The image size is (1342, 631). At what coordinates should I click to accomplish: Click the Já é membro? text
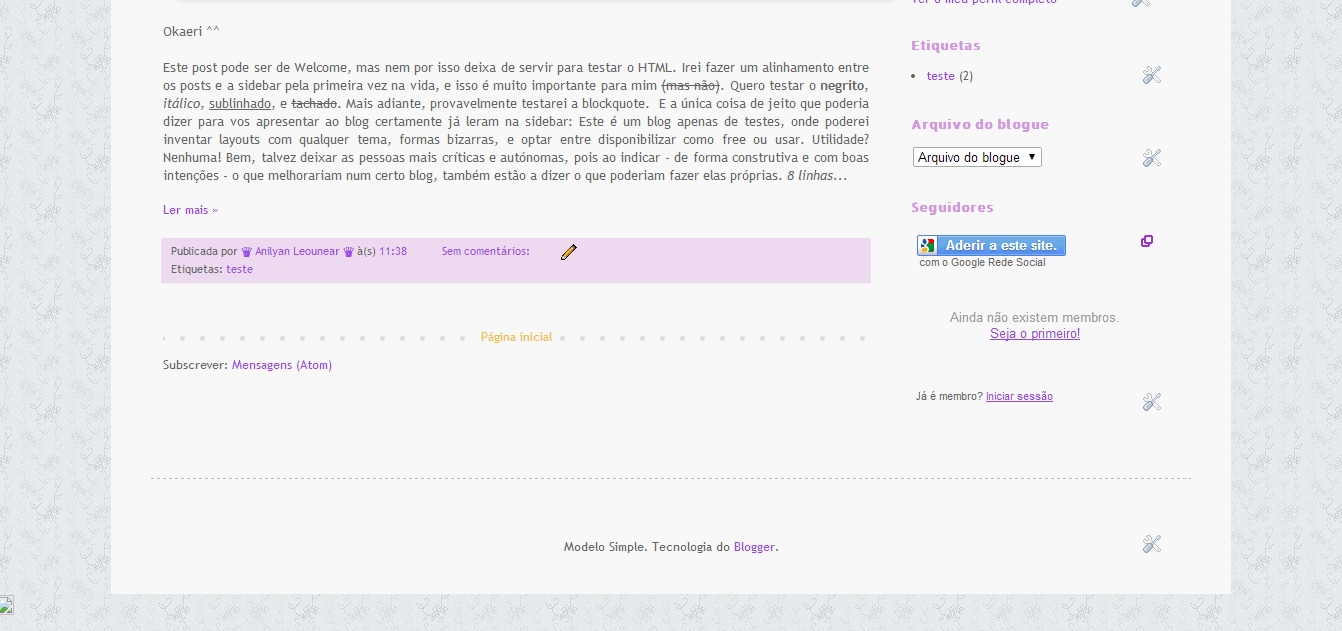(x=949, y=397)
